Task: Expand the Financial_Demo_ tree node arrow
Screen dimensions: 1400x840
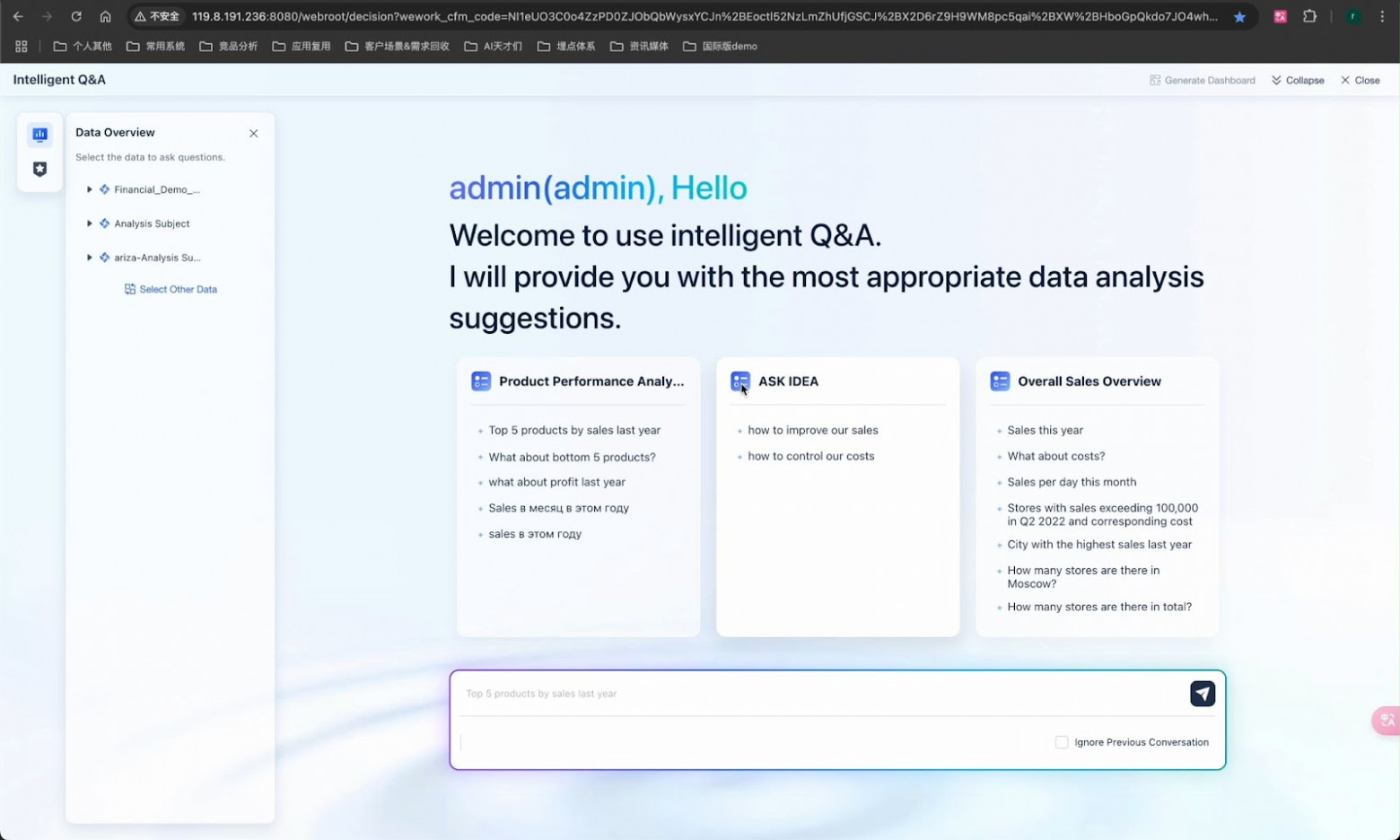Action: (x=89, y=189)
